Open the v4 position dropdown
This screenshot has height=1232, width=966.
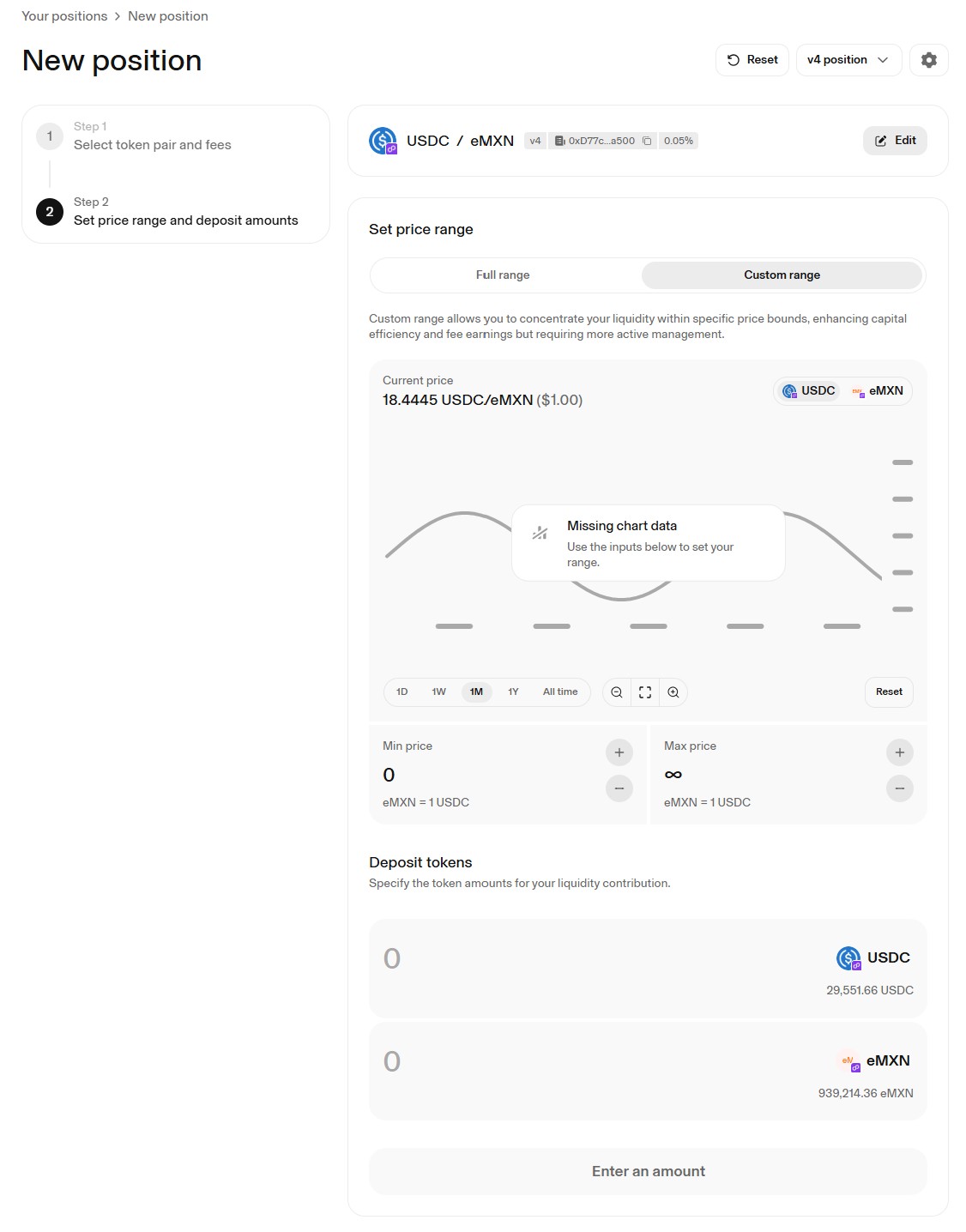(x=848, y=60)
